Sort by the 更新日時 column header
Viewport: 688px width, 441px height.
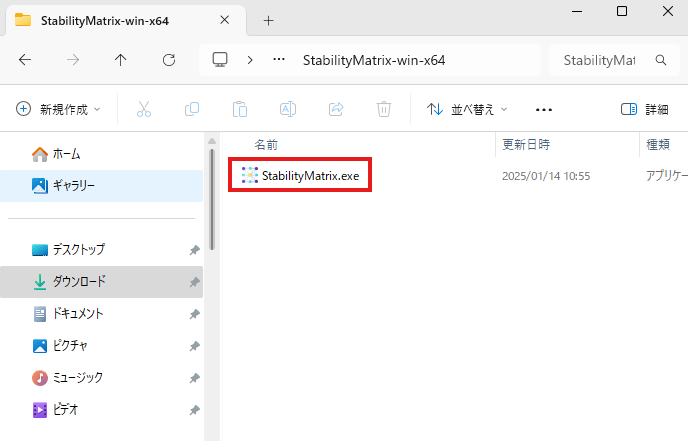coord(526,144)
